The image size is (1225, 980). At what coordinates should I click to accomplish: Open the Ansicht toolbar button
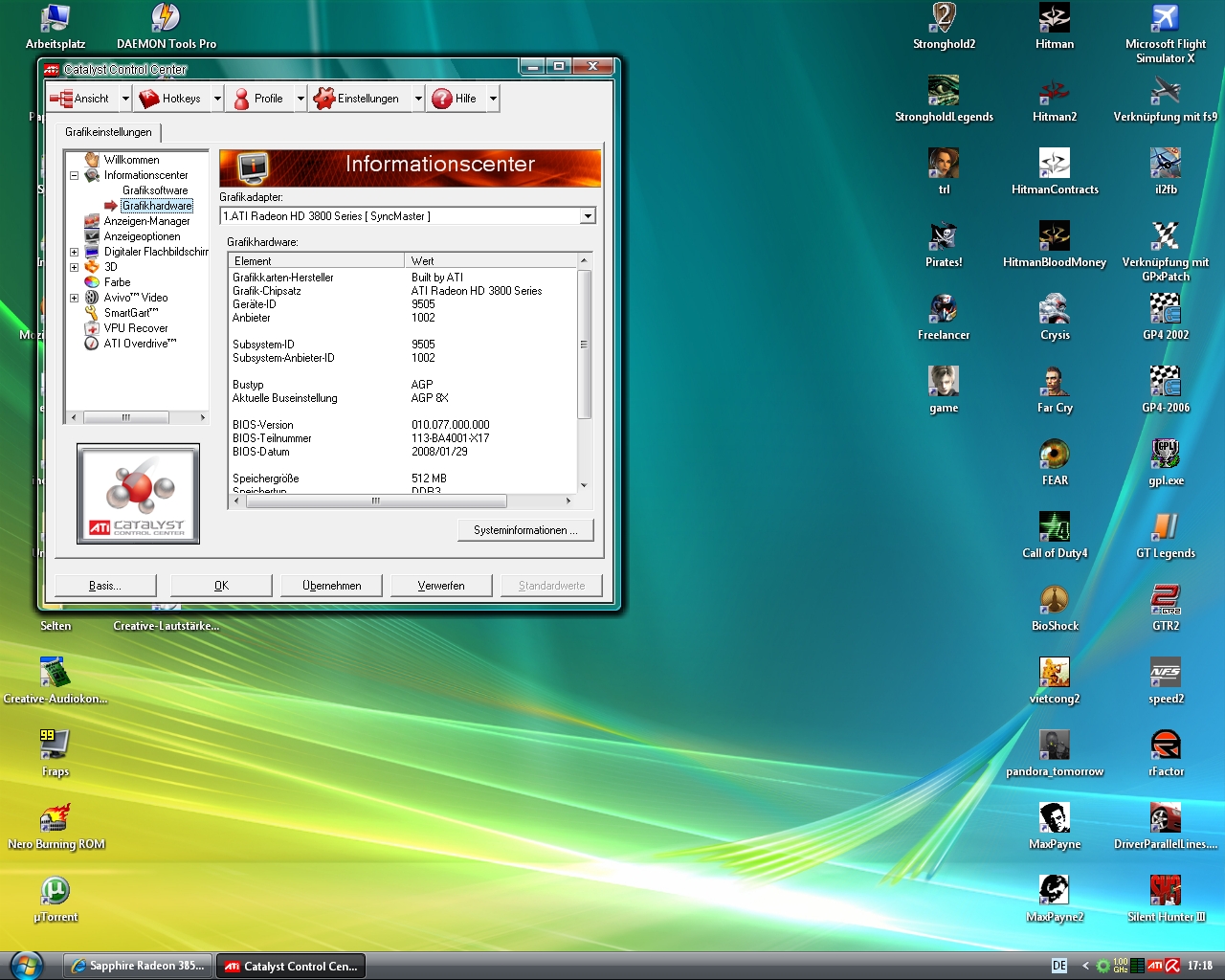(81, 99)
